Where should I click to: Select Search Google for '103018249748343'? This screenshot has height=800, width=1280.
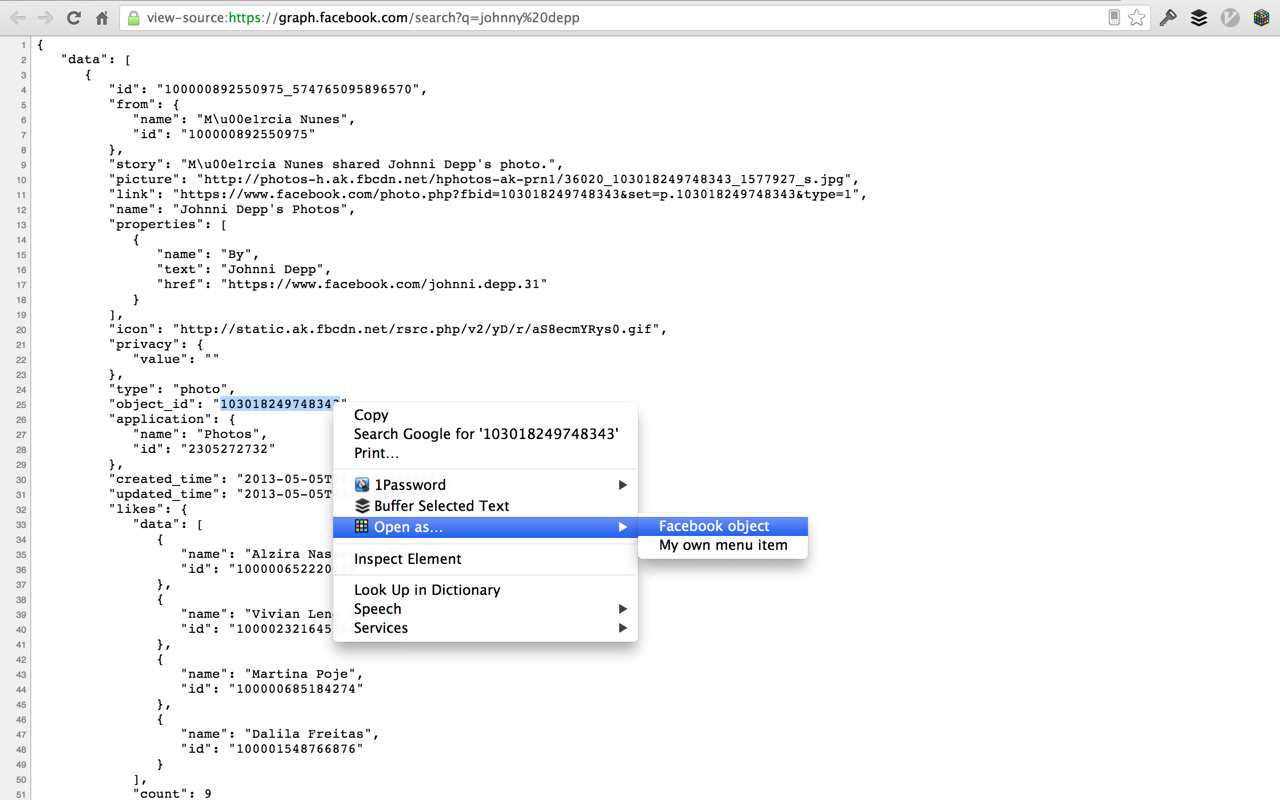pyautogui.click(x=486, y=434)
